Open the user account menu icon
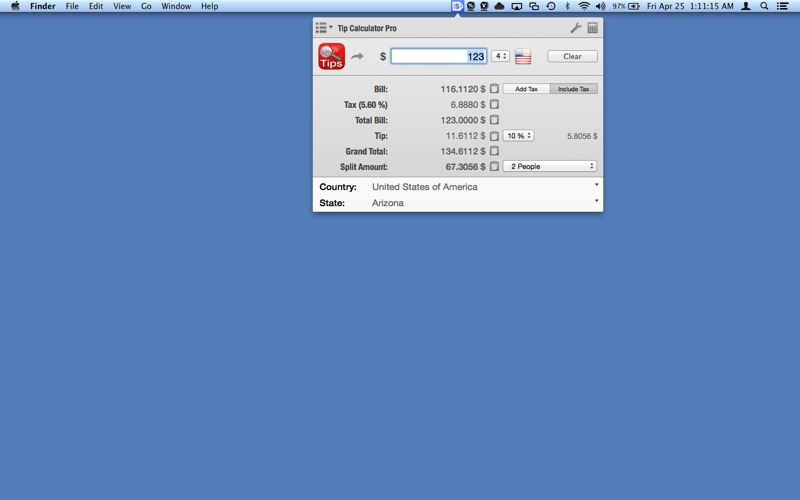 coord(746,6)
